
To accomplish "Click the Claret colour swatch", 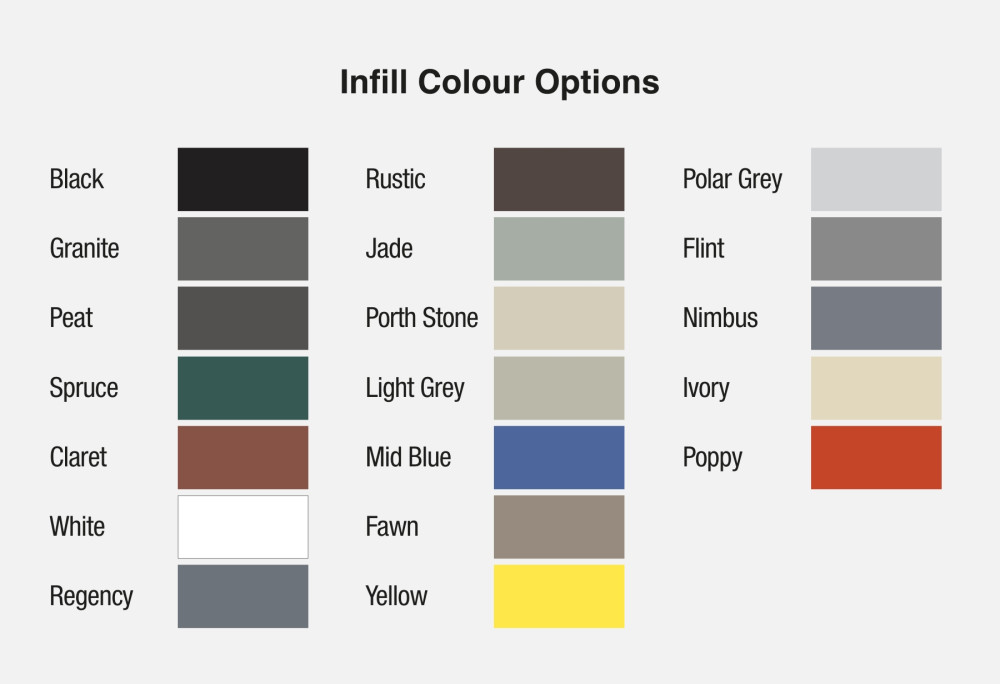I will tap(243, 457).
